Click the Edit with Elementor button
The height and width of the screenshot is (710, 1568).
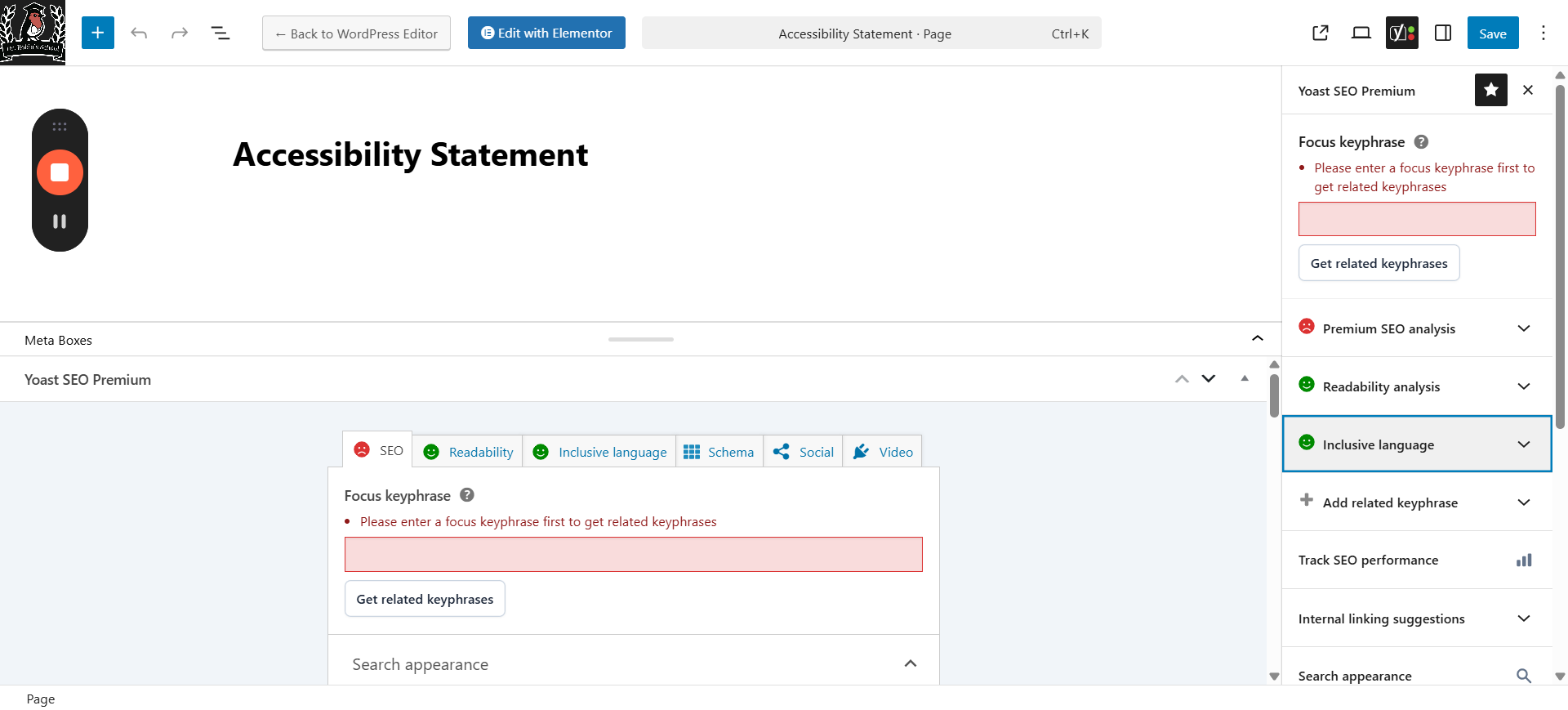[x=546, y=33]
